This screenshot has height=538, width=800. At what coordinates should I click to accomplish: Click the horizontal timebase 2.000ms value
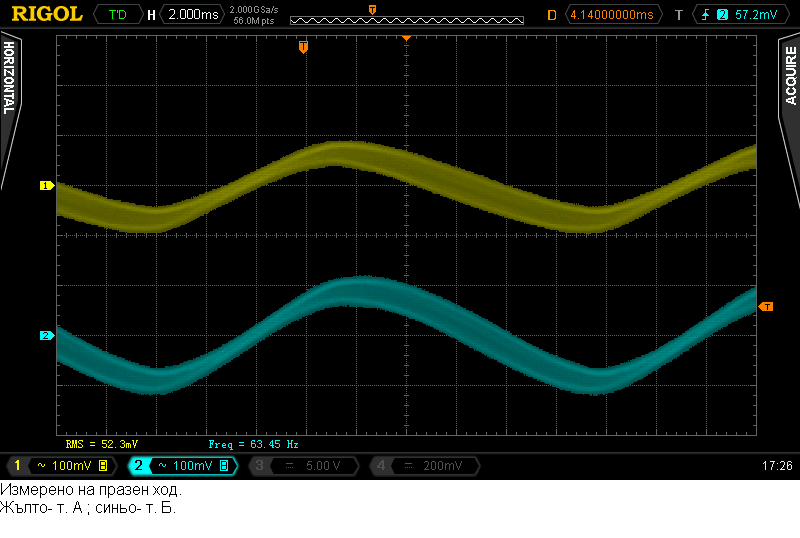pos(193,14)
